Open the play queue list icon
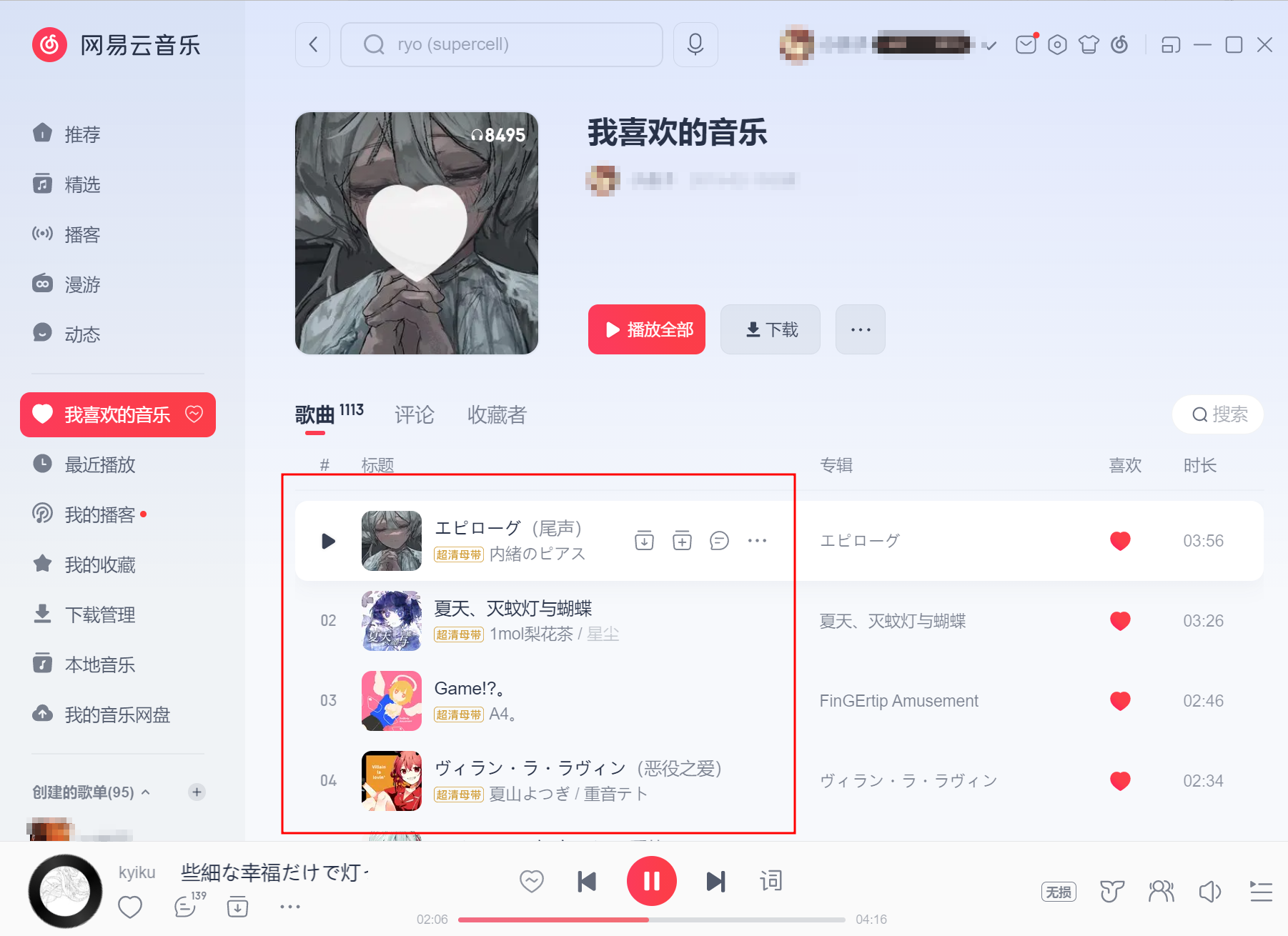Image resolution: width=1288 pixels, height=936 pixels. coord(1261,891)
